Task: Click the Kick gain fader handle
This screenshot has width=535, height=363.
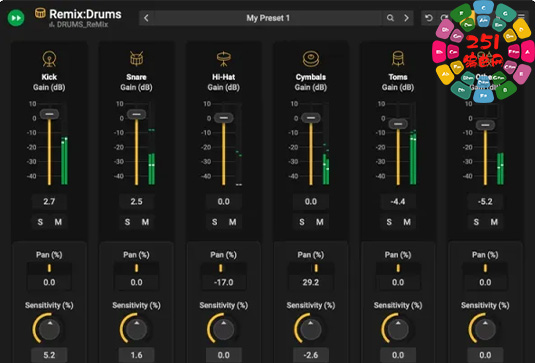Action: (49, 114)
